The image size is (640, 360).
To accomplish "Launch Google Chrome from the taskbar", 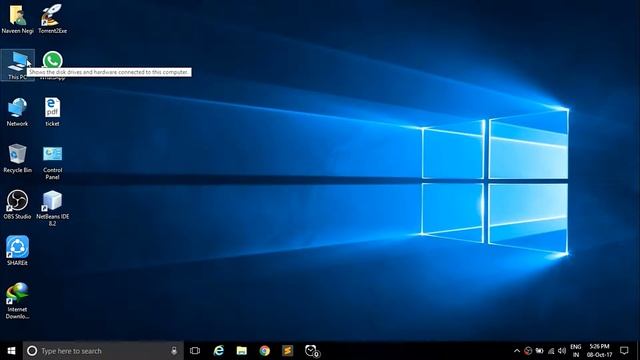I will (x=264, y=351).
